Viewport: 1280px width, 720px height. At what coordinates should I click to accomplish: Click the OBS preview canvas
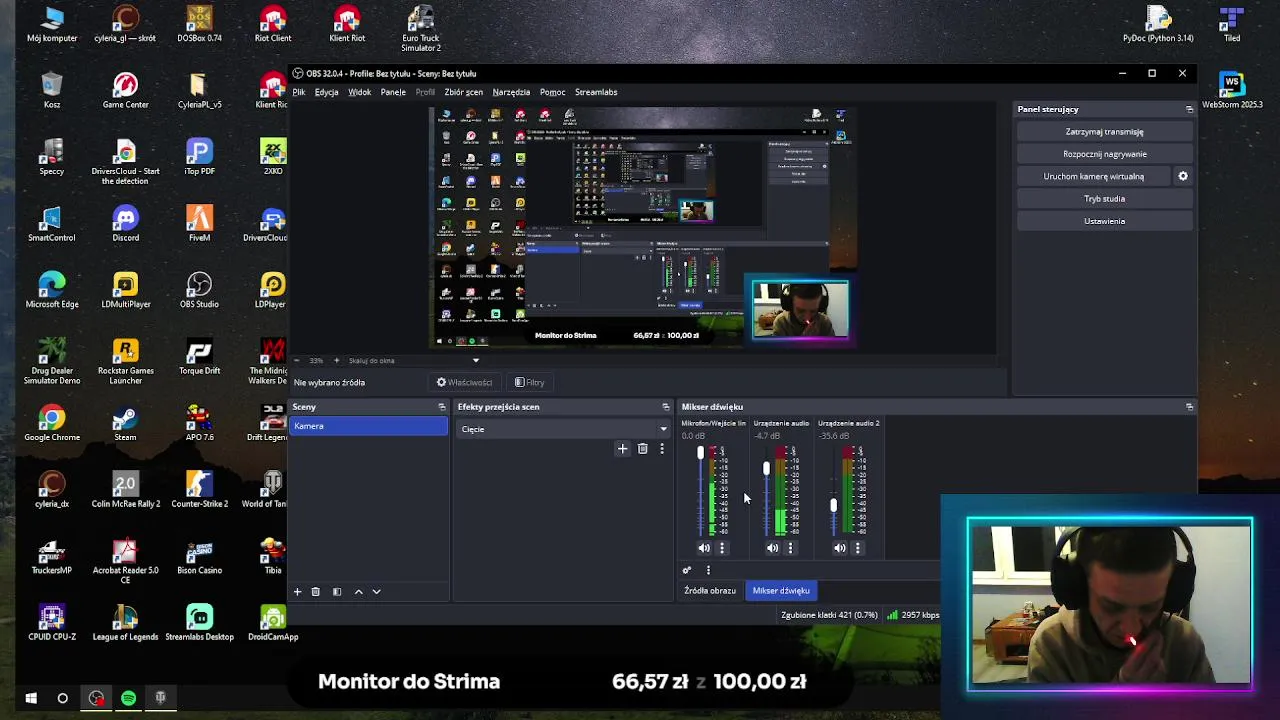643,228
